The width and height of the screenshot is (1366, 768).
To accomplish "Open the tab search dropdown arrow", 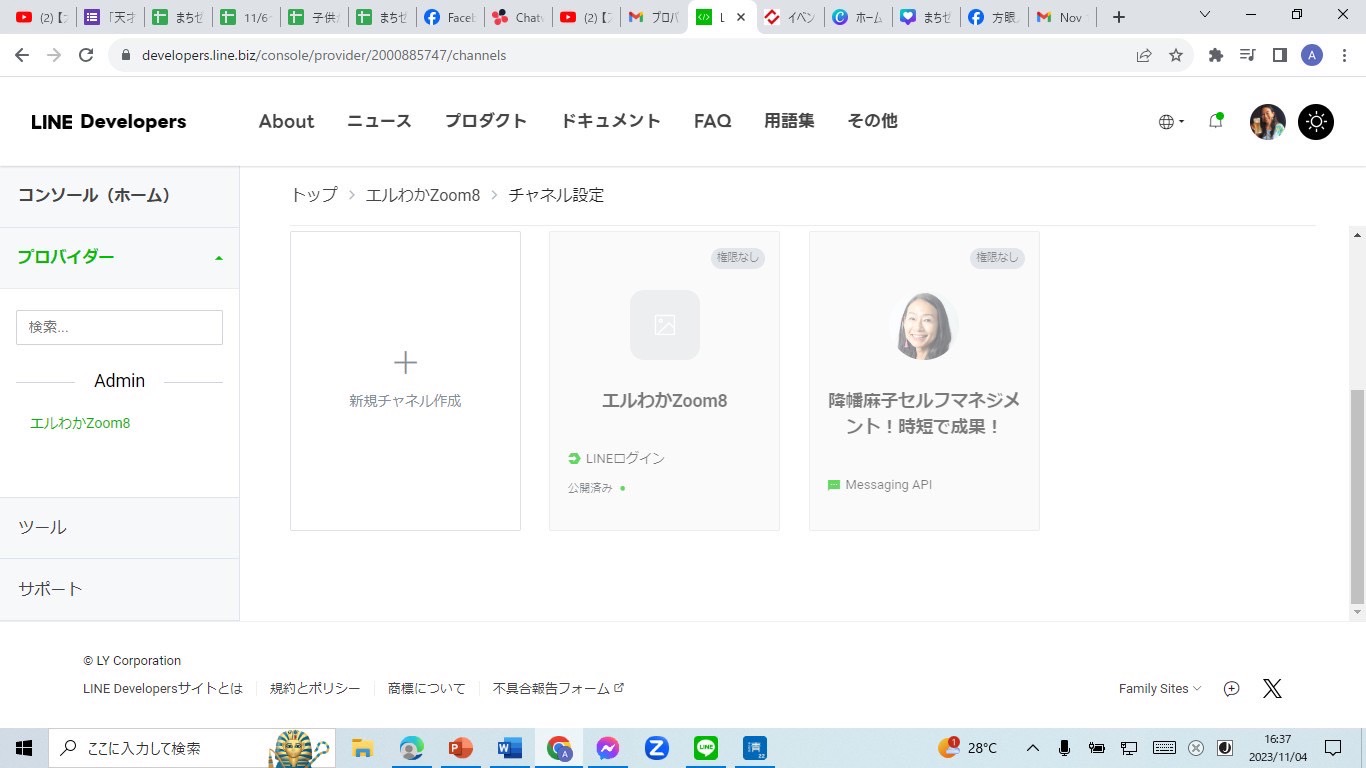I will [x=1205, y=15].
